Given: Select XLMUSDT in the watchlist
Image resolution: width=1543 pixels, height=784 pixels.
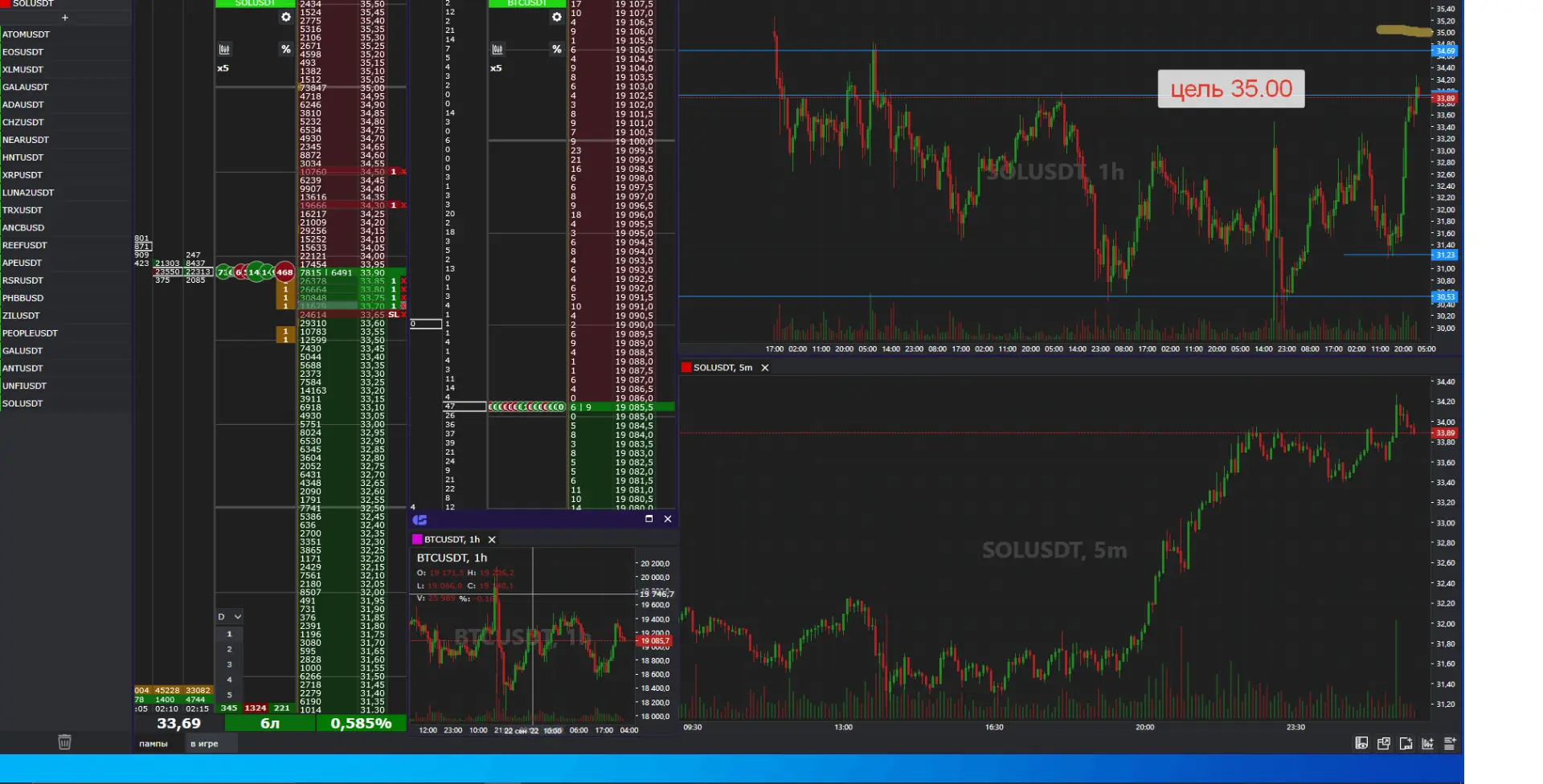Looking at the screenshot, I should coord(65,70).
